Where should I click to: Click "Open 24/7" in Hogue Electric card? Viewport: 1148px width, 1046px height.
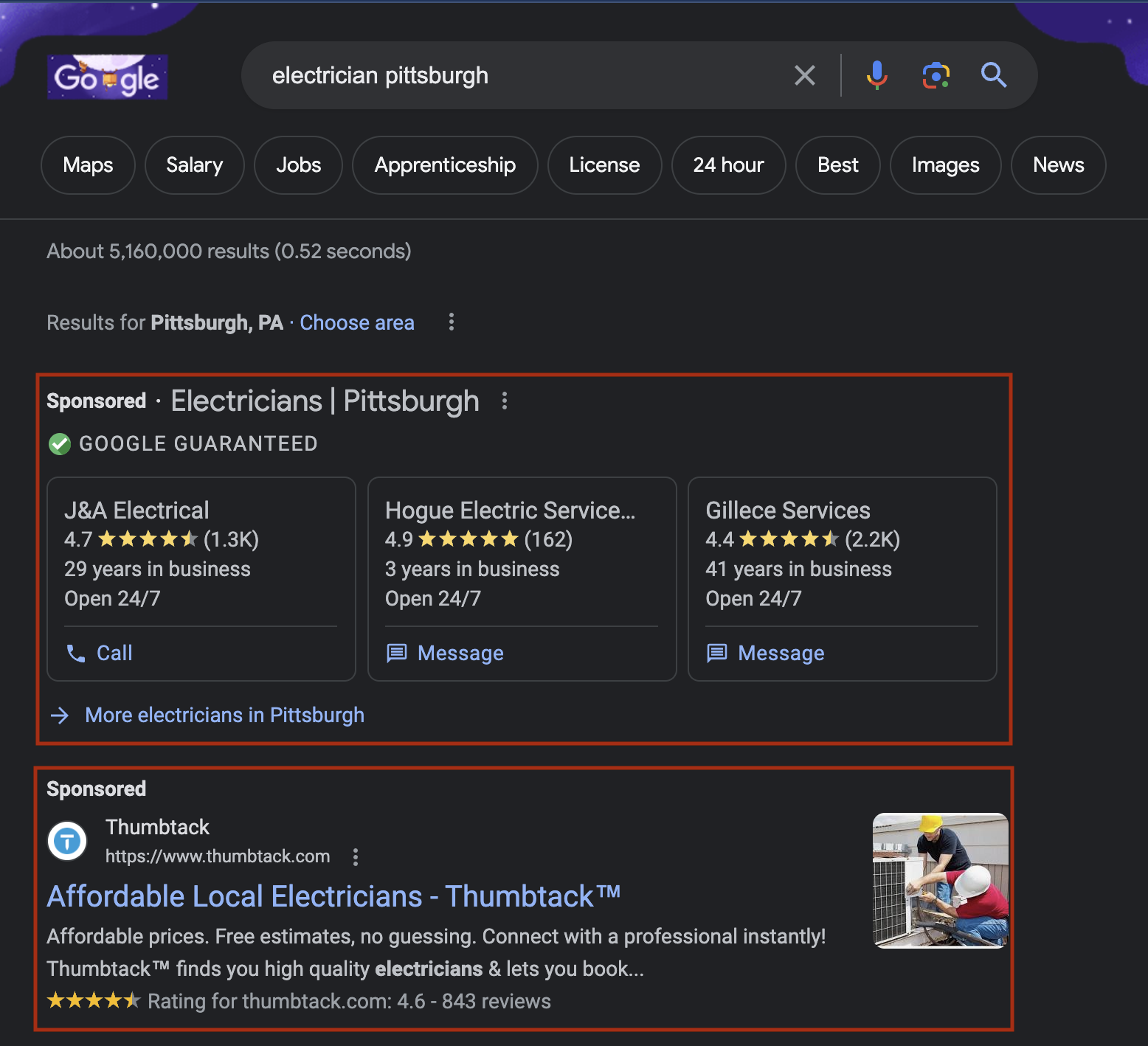(x=433, y=599)
